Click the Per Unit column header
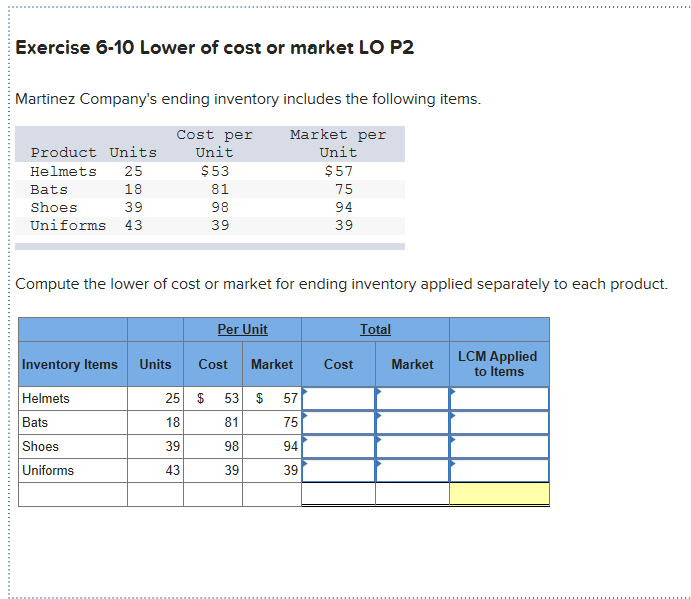 [242, 329]
